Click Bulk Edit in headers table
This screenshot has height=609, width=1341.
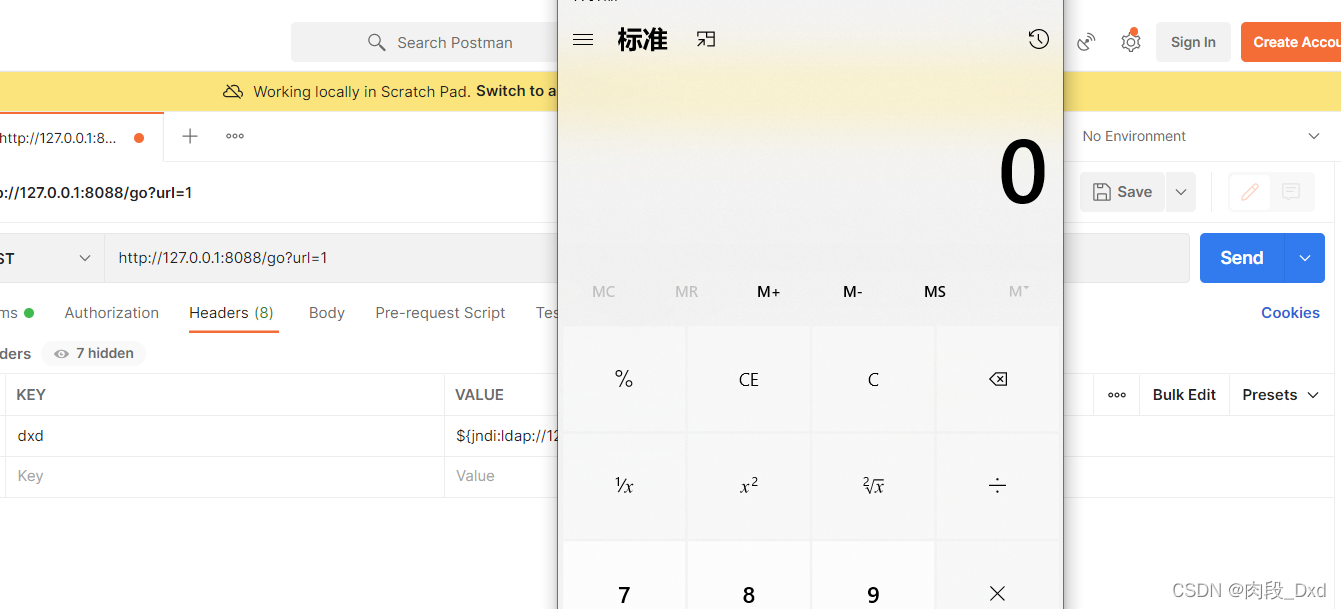1184,395
